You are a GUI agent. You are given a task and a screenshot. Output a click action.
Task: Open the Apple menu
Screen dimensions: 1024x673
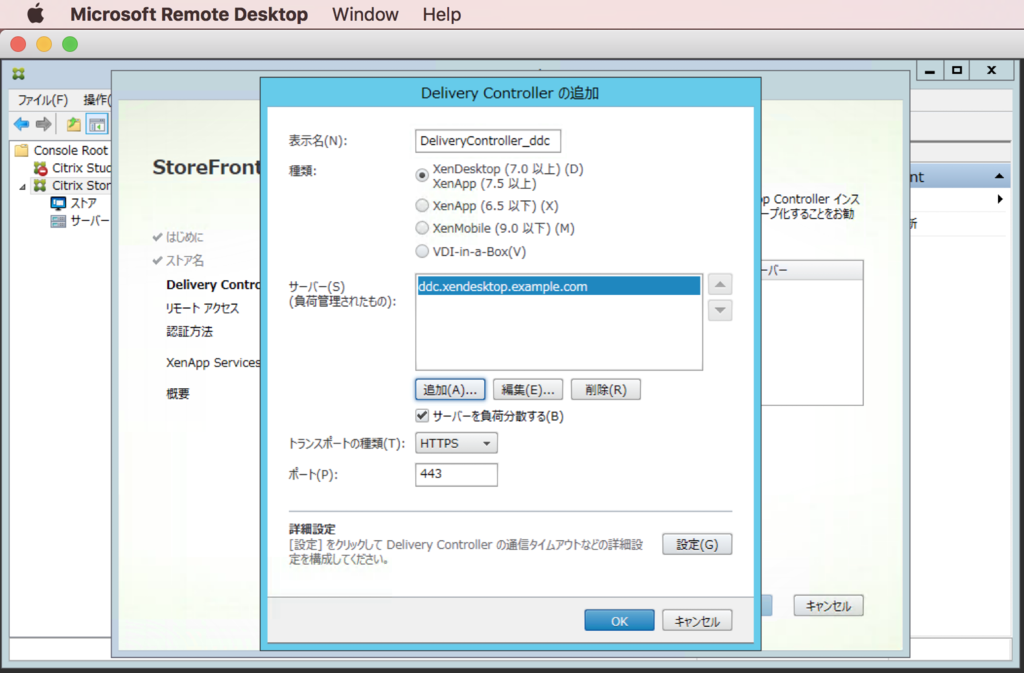35,14
